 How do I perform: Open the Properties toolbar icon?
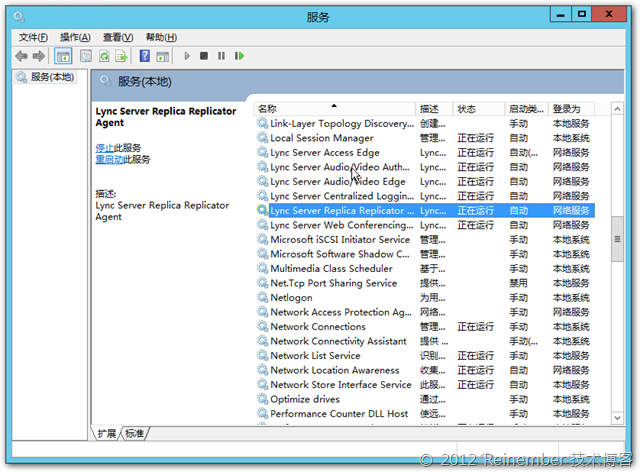[86, 56]
